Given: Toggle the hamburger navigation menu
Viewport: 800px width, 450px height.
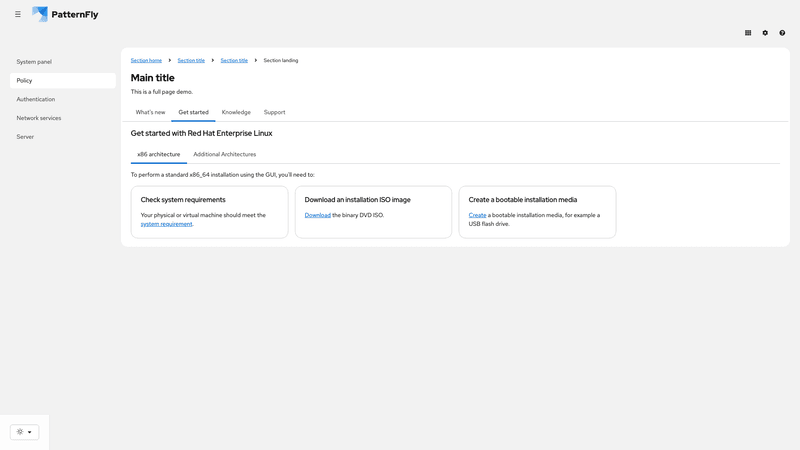Looking at the screenshot, I should click(x=18, y=14).
